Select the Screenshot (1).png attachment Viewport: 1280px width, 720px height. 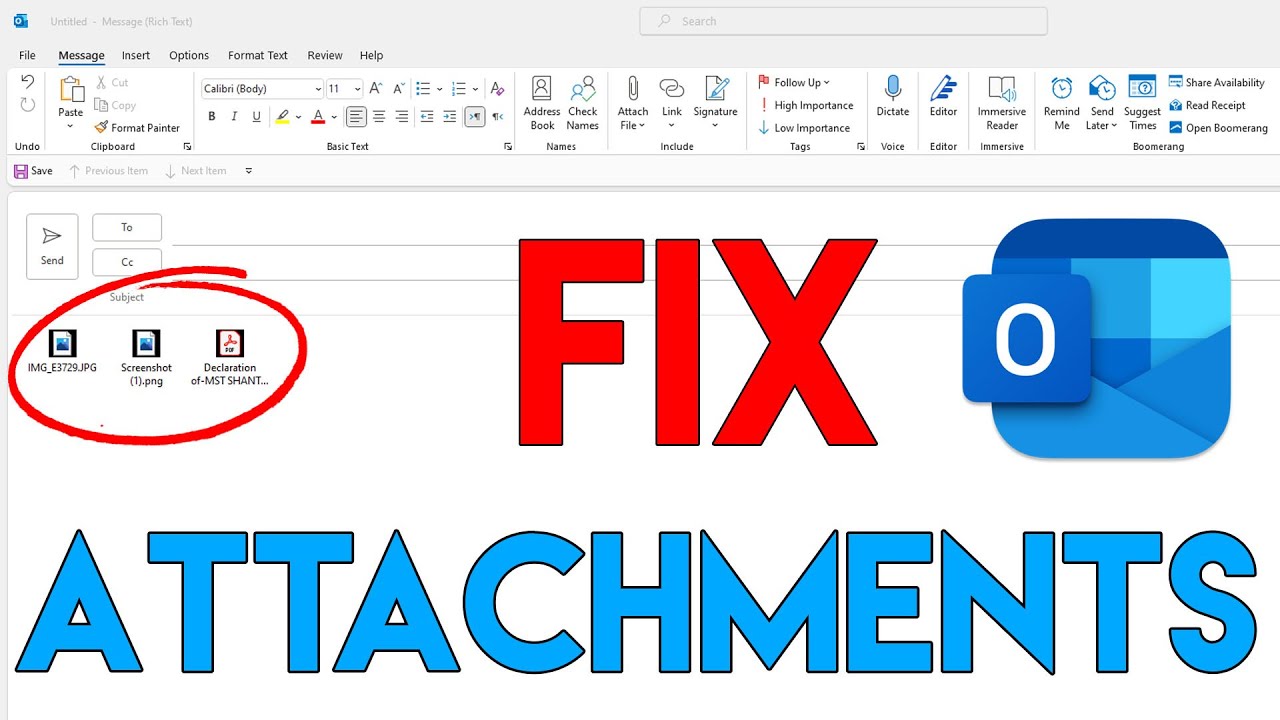(x=146, y=358)
